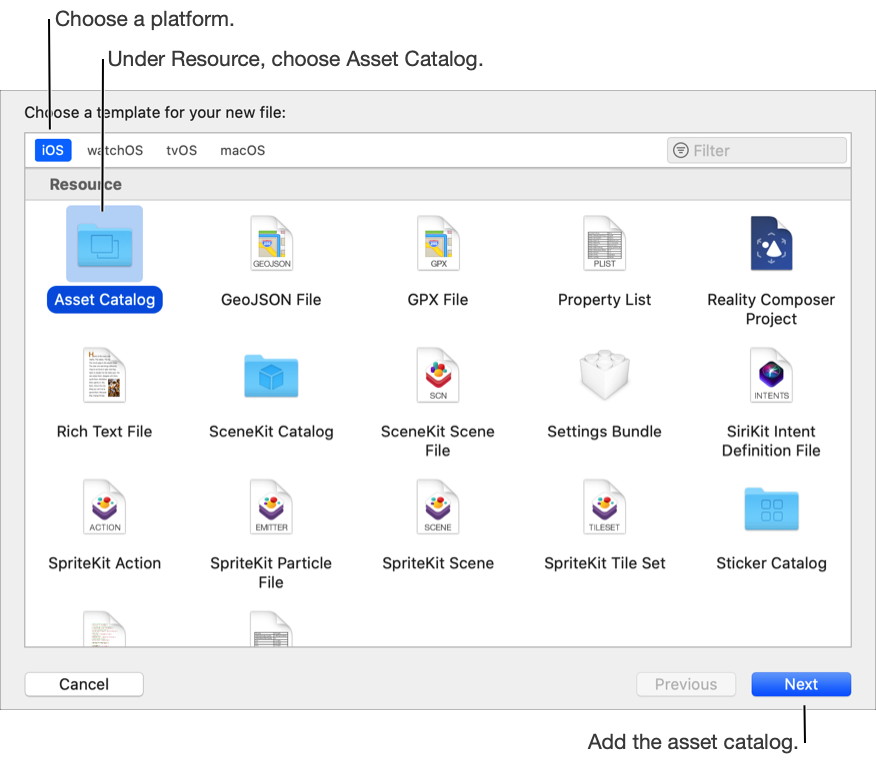Select the Sticker Catalog folder icon
The image size is (876, 760).
[771, 509]
